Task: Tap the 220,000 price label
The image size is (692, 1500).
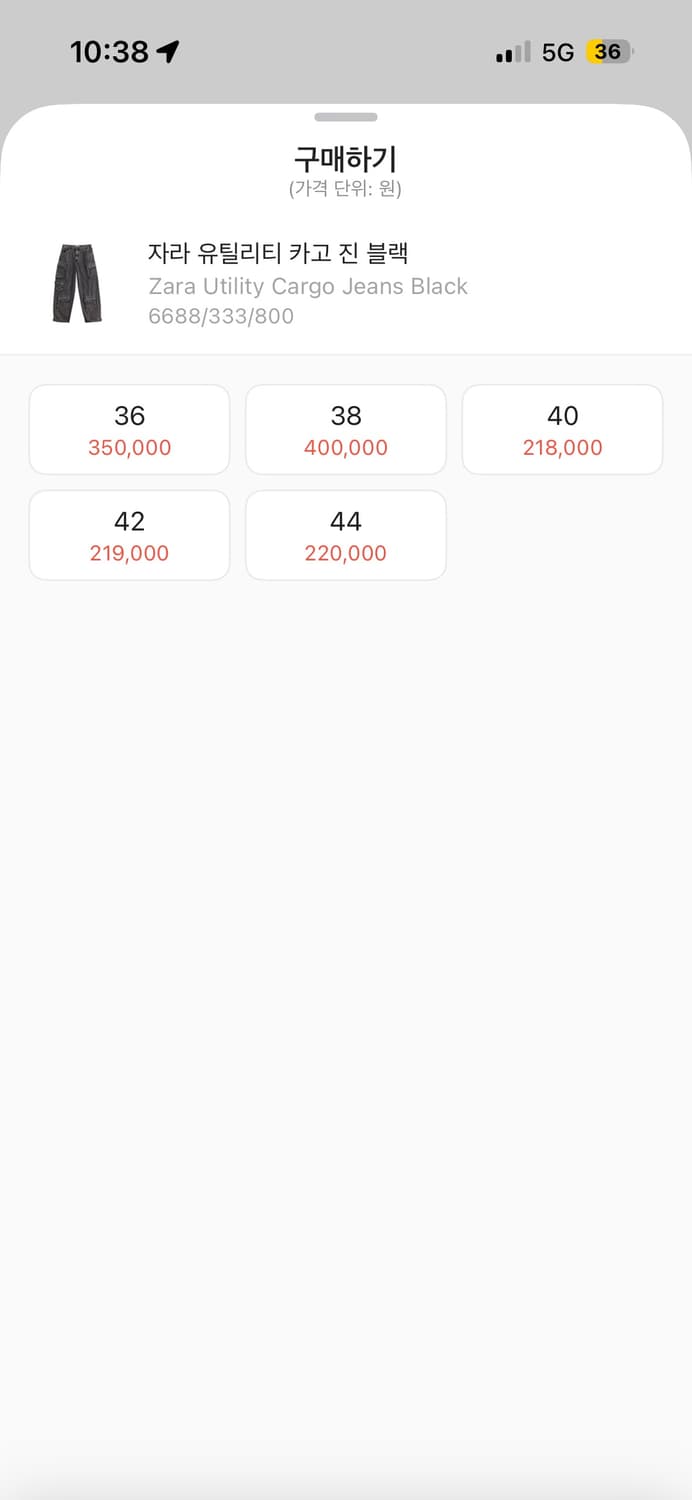Action: point(346,554)
